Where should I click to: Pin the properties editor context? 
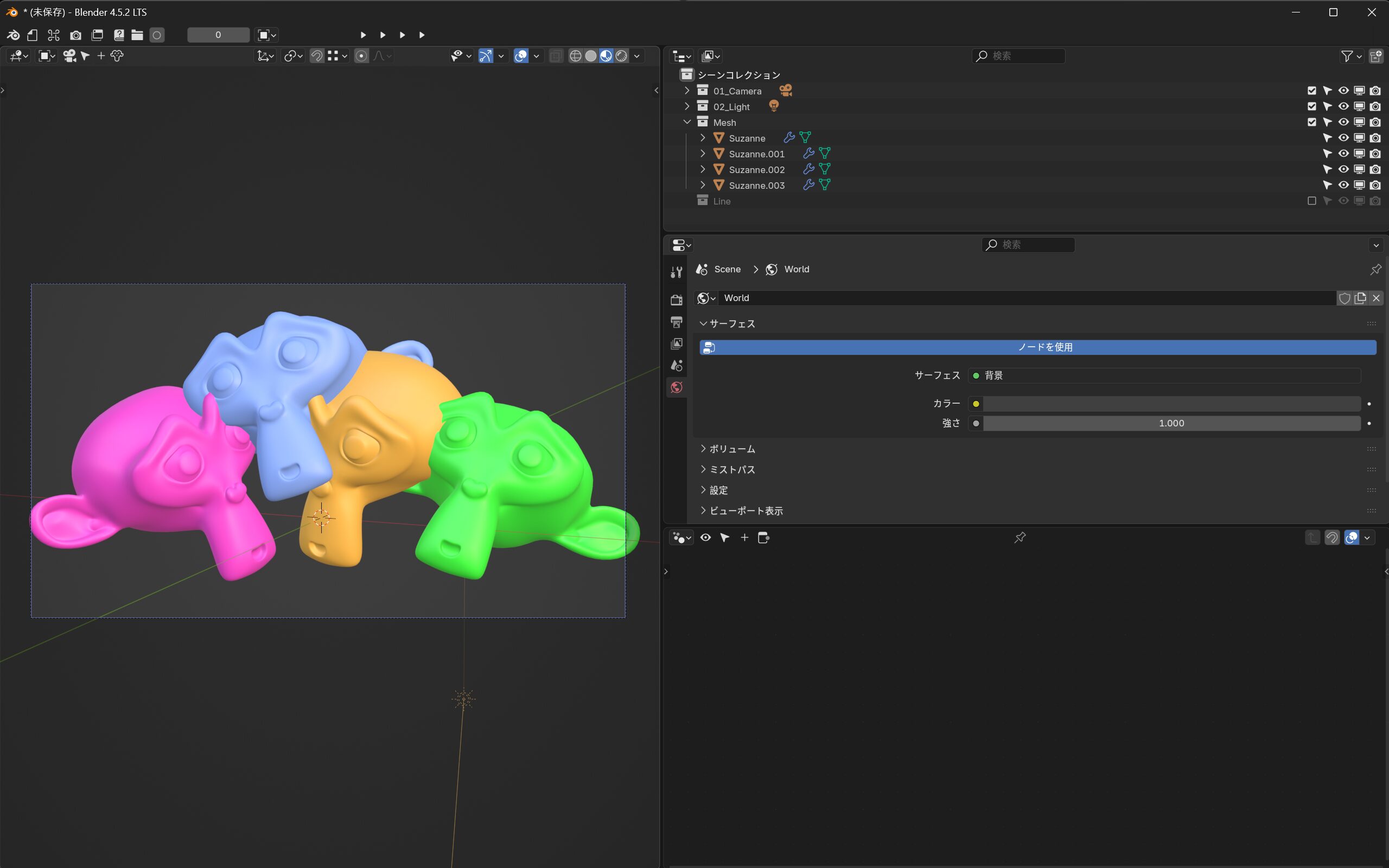(x=1375, y=269)
